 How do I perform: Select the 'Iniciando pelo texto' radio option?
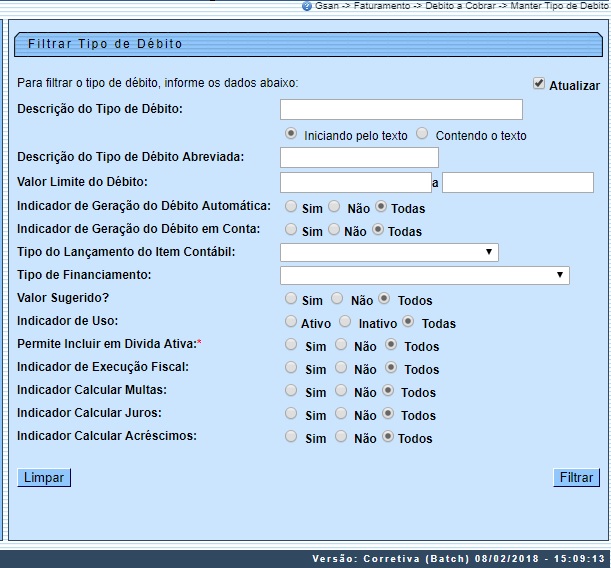click(x=291, y=133)
